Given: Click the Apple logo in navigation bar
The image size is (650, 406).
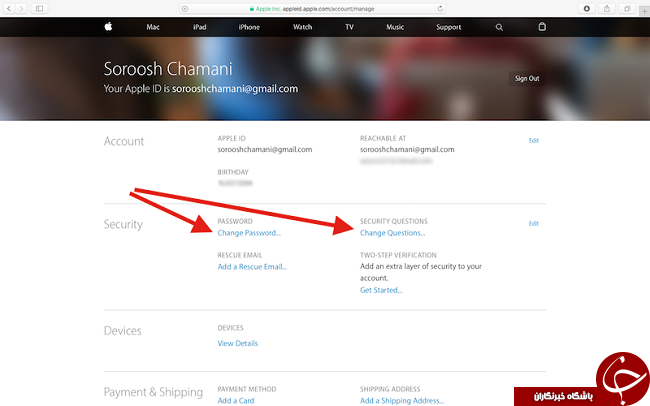Looking at the screenshot, I should [x=108, y=27].
